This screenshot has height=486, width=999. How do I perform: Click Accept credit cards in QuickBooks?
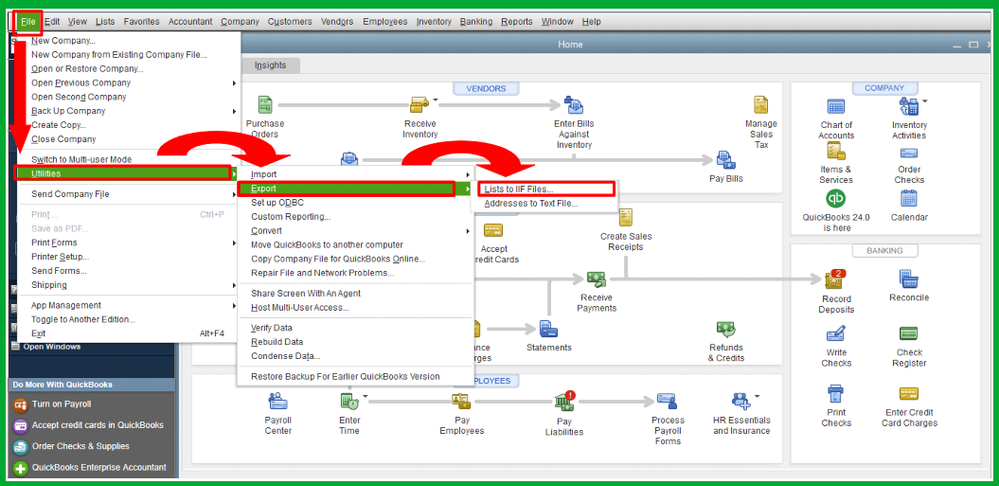click(x=97, y=425)
